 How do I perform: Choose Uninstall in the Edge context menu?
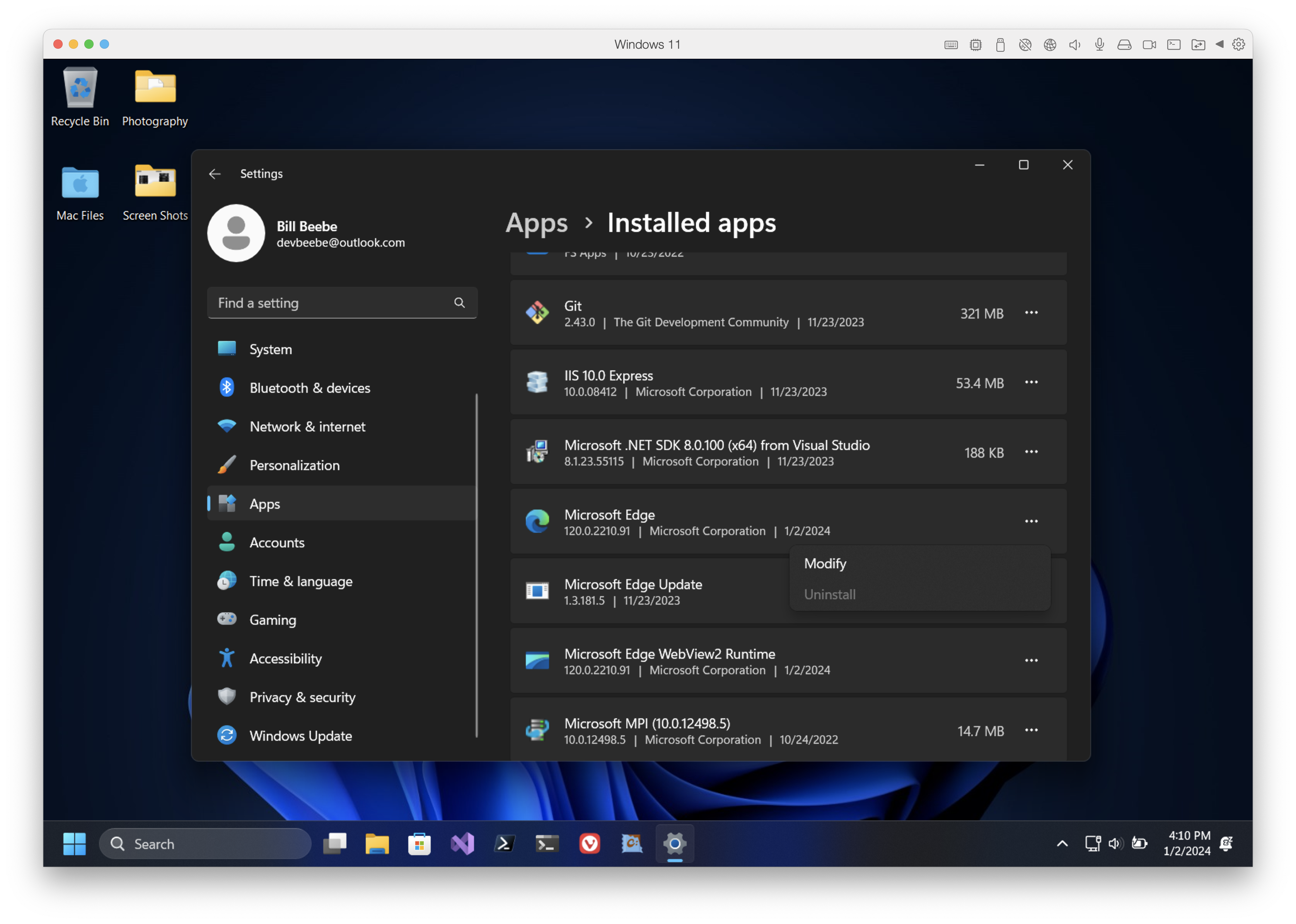click(x=920, y=595)
